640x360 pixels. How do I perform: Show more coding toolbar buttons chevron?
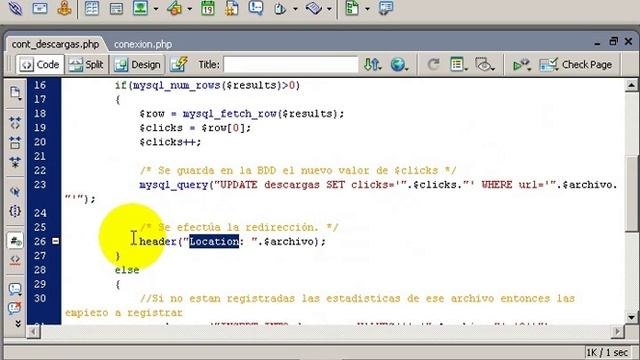pyautogui.click(x=18, y=324)
